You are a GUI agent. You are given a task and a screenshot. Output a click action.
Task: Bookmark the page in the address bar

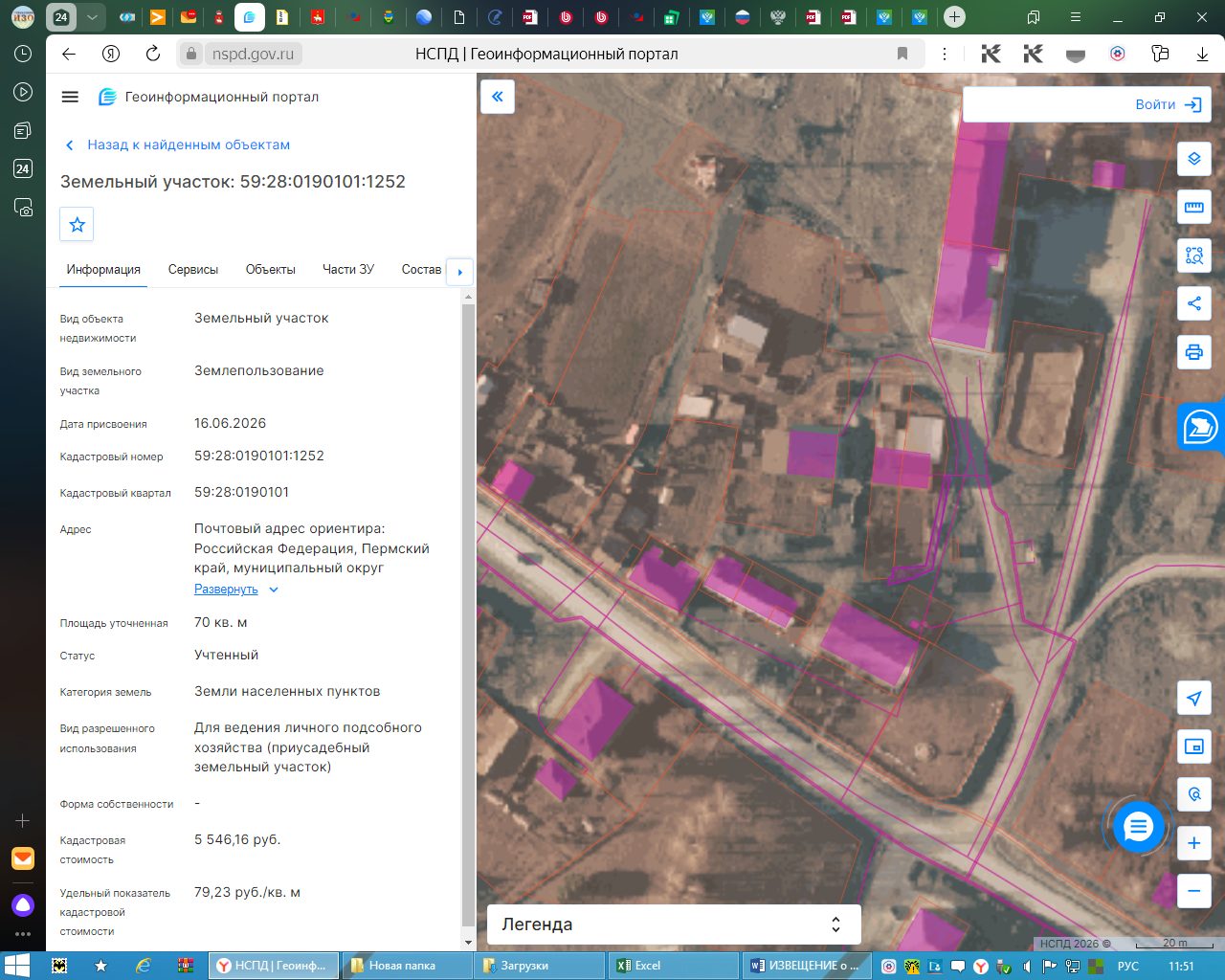point(902,54)
